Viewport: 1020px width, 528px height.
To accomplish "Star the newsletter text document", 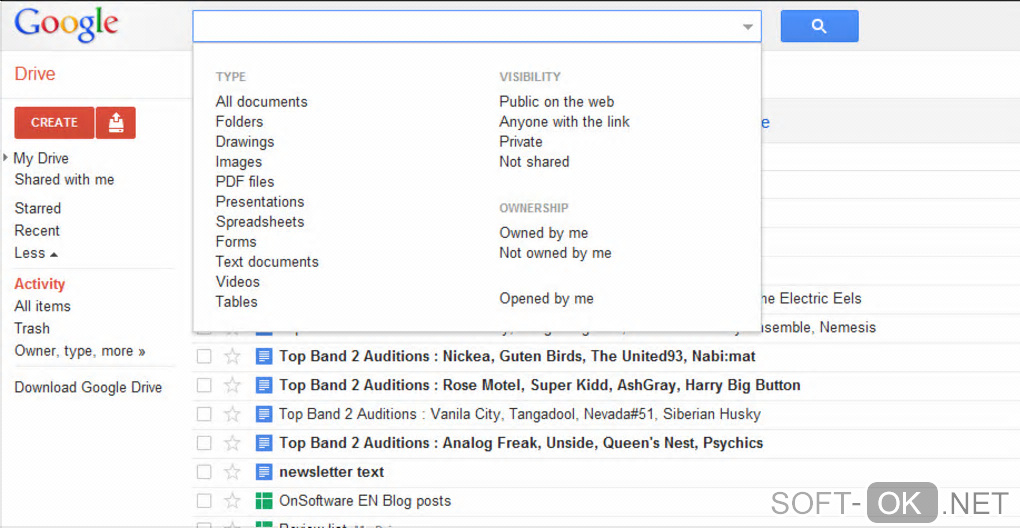I will click(232, 472).
